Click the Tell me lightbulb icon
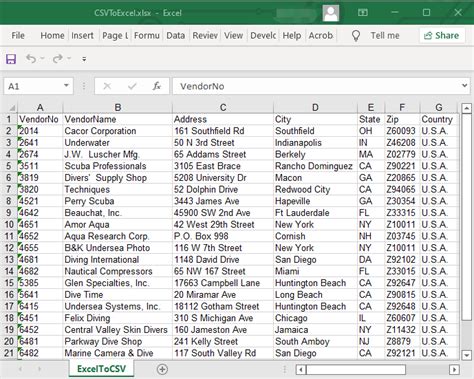The image size is (474, 379). click(356, 36)
